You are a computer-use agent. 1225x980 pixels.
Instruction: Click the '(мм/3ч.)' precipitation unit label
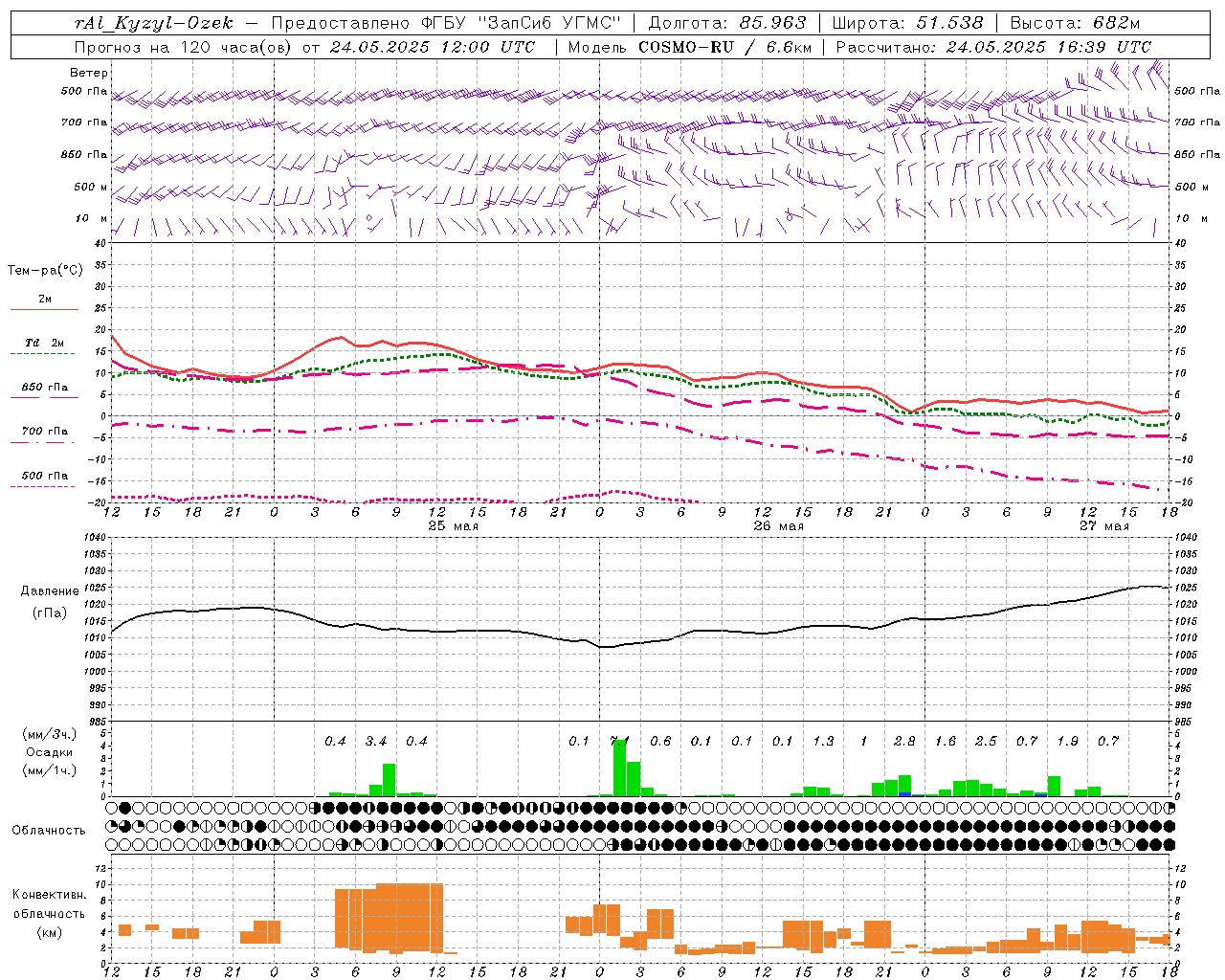click(49, 735)
